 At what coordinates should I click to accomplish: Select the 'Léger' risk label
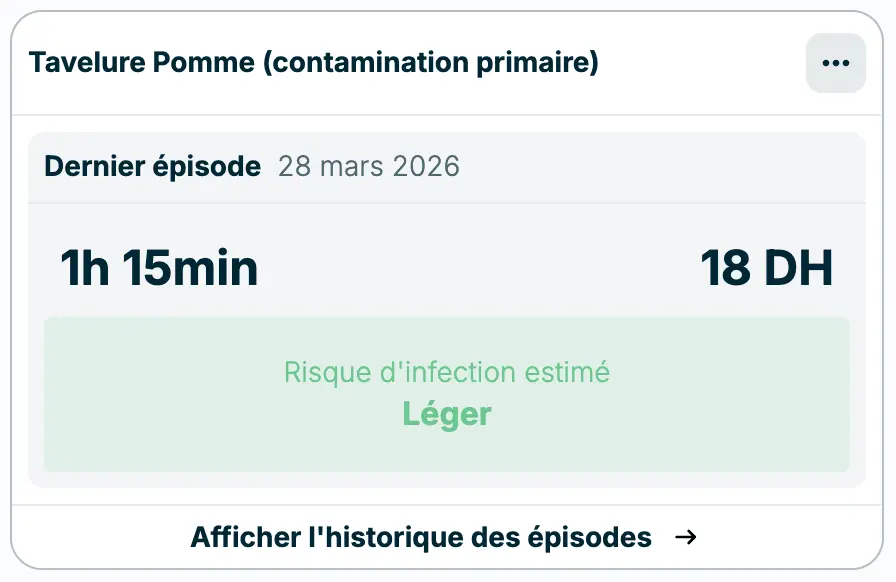click(x=447, y=413)
